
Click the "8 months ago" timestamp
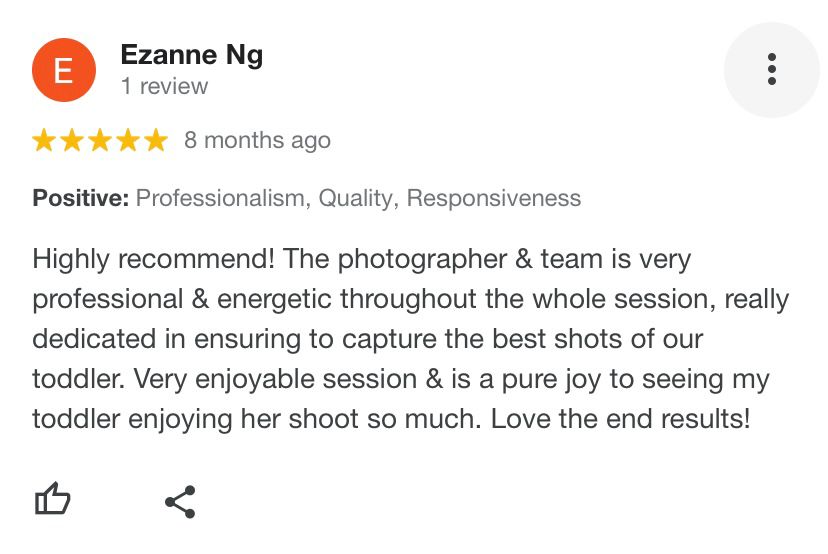pos(257,140)
